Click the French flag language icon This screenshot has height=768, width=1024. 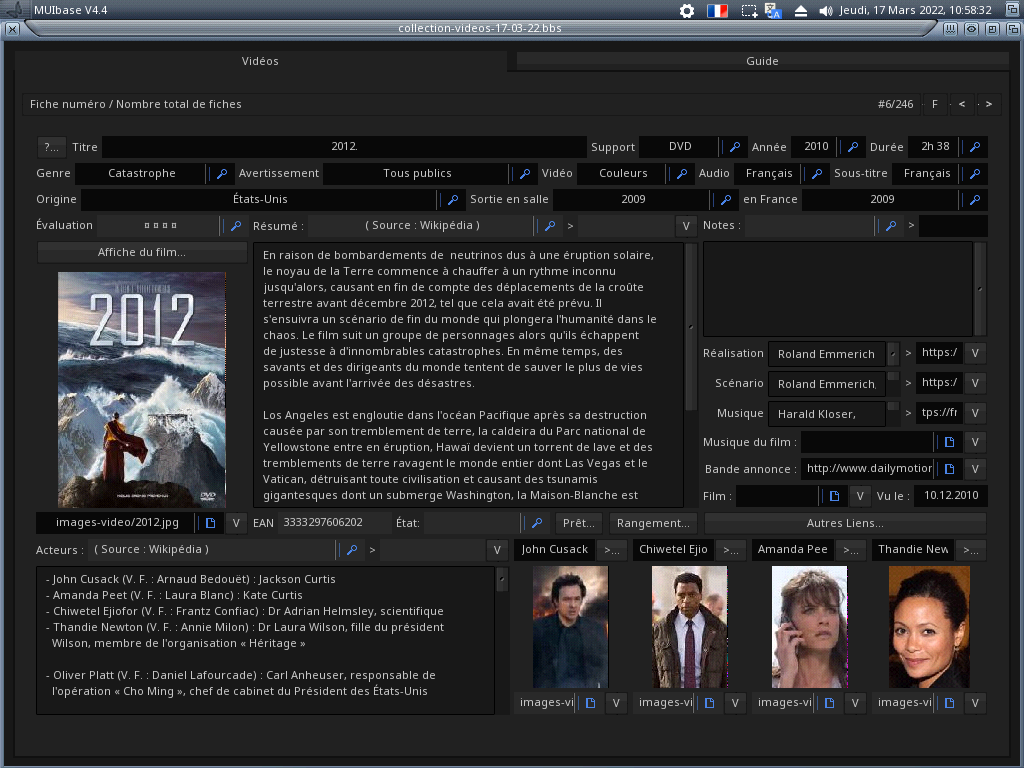[717, 10]
